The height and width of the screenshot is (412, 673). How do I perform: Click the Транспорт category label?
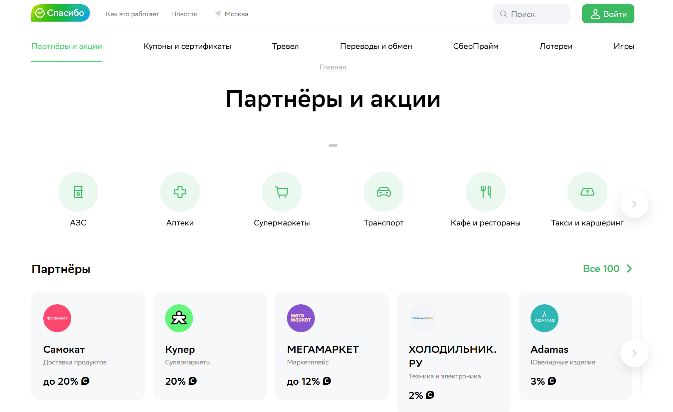(x=384, y=223)
